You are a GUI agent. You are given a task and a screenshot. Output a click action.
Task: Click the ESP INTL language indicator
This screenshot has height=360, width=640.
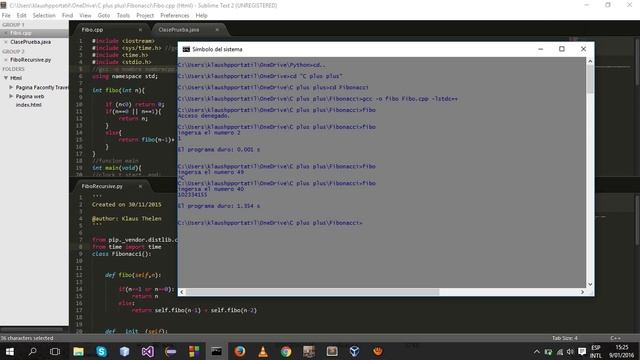pos(596,352)
